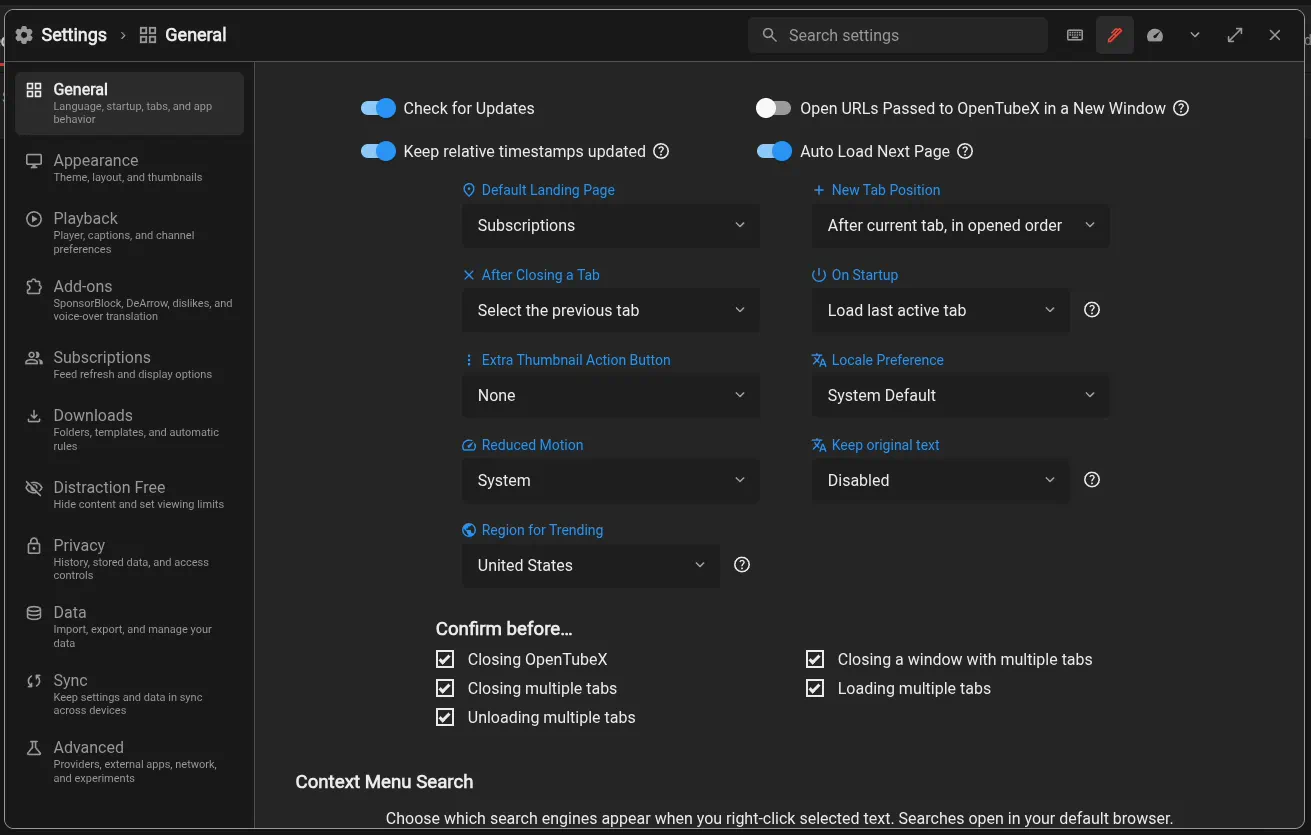Click the On Startup label
The image size is (1311, 835).
pyautogui.click(x=865, y=275)
